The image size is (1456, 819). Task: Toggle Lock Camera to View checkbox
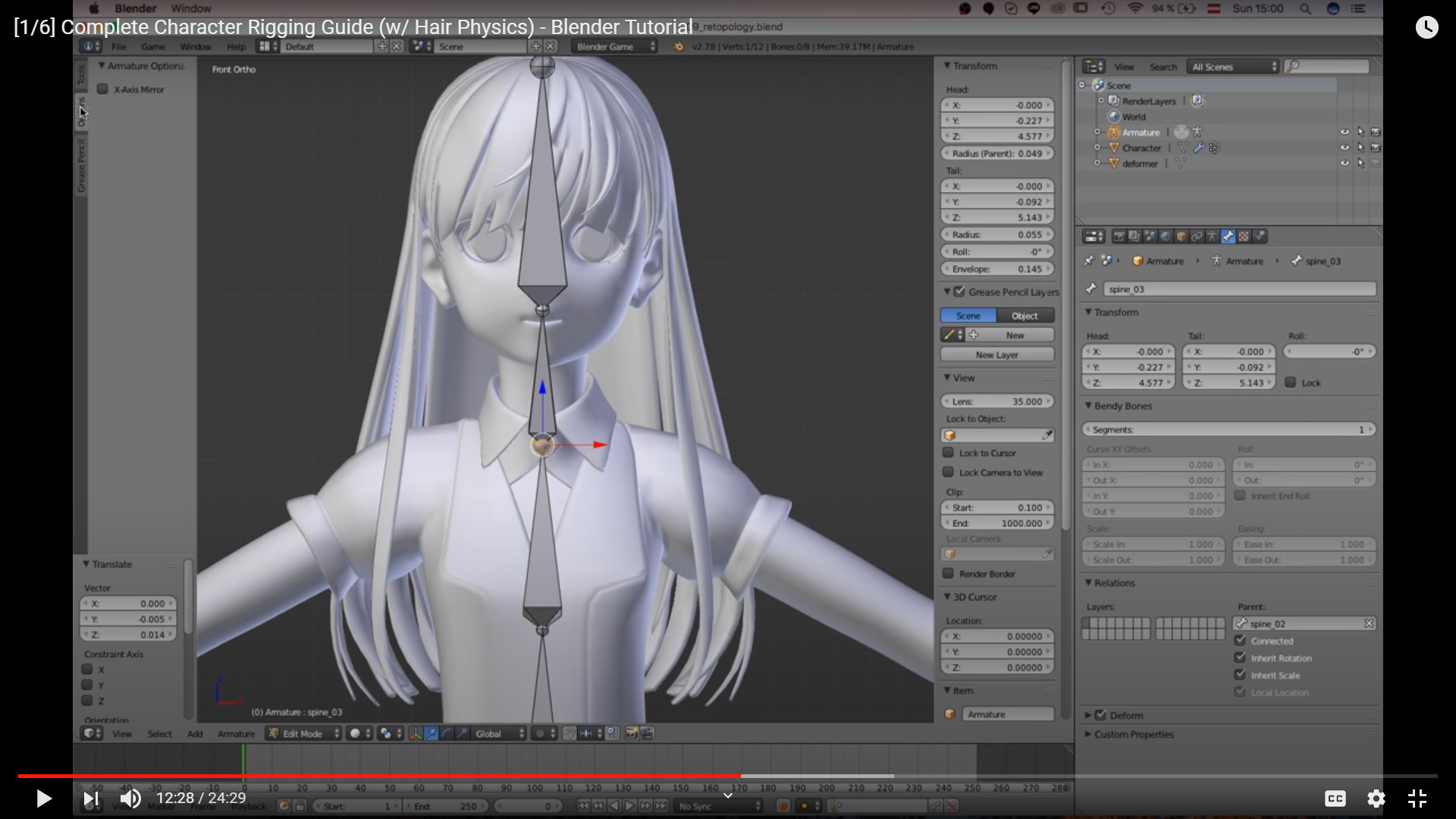[948, 472]
